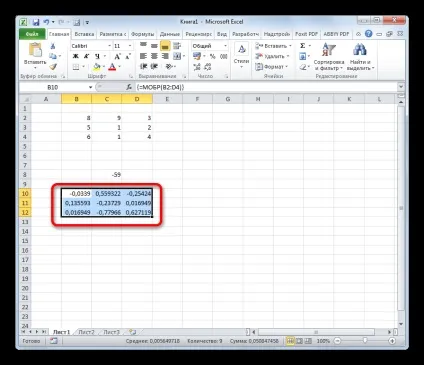Click the AutoSum sigma icon
The width and height of the screenshot is (424, 365).
pyautogui.click(x=302, y=46)
